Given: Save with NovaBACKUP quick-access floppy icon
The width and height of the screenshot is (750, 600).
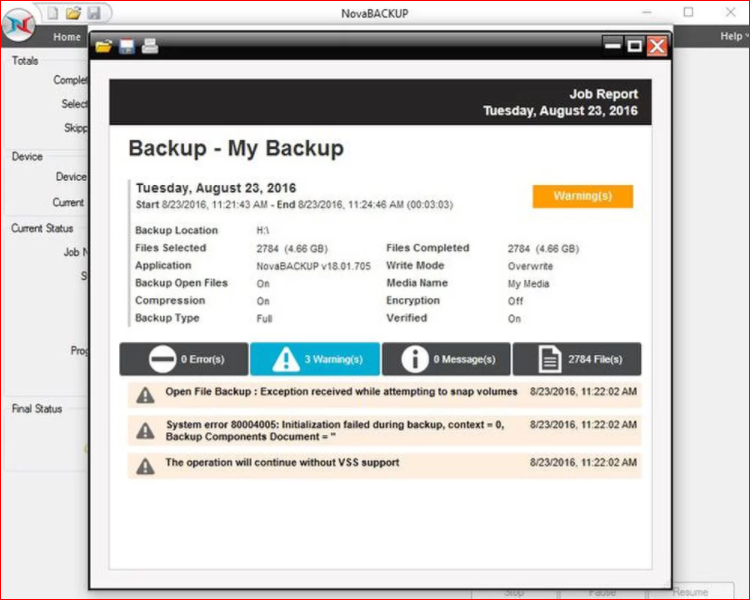Looking at the screenshot, I should pyautogui.click(x=94, y=13).
